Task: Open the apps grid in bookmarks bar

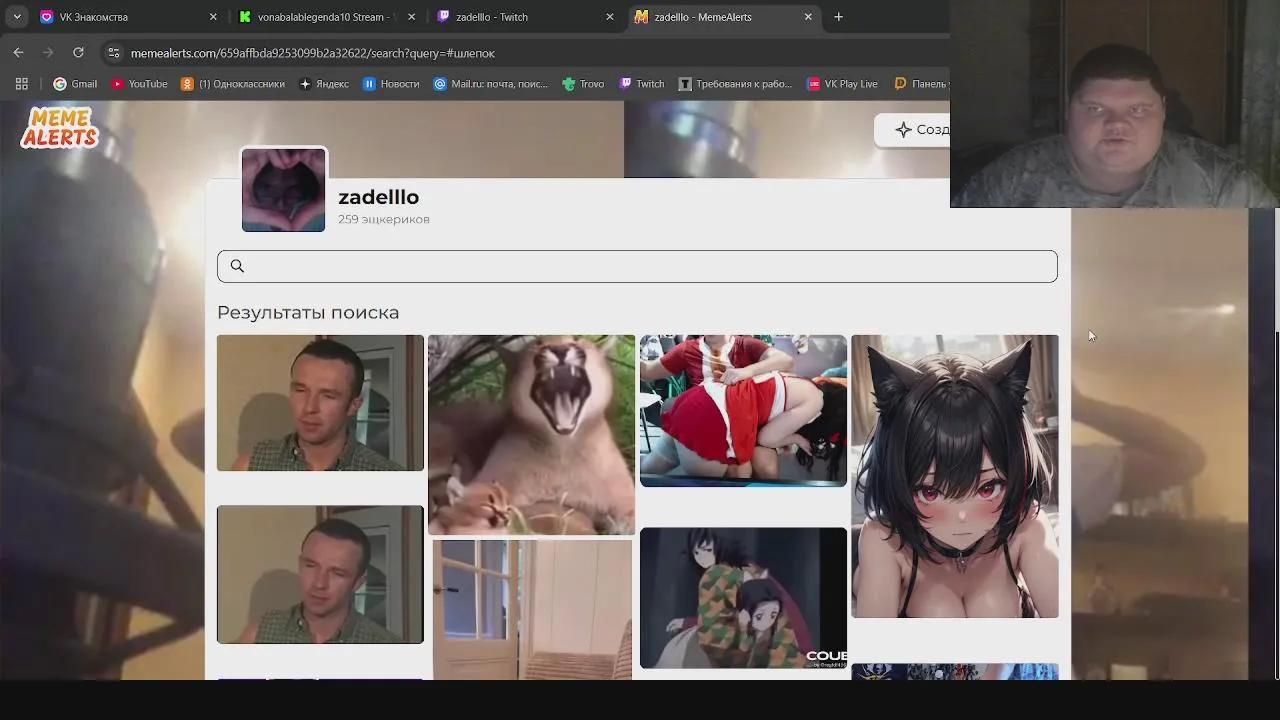Action: point(21,84)
